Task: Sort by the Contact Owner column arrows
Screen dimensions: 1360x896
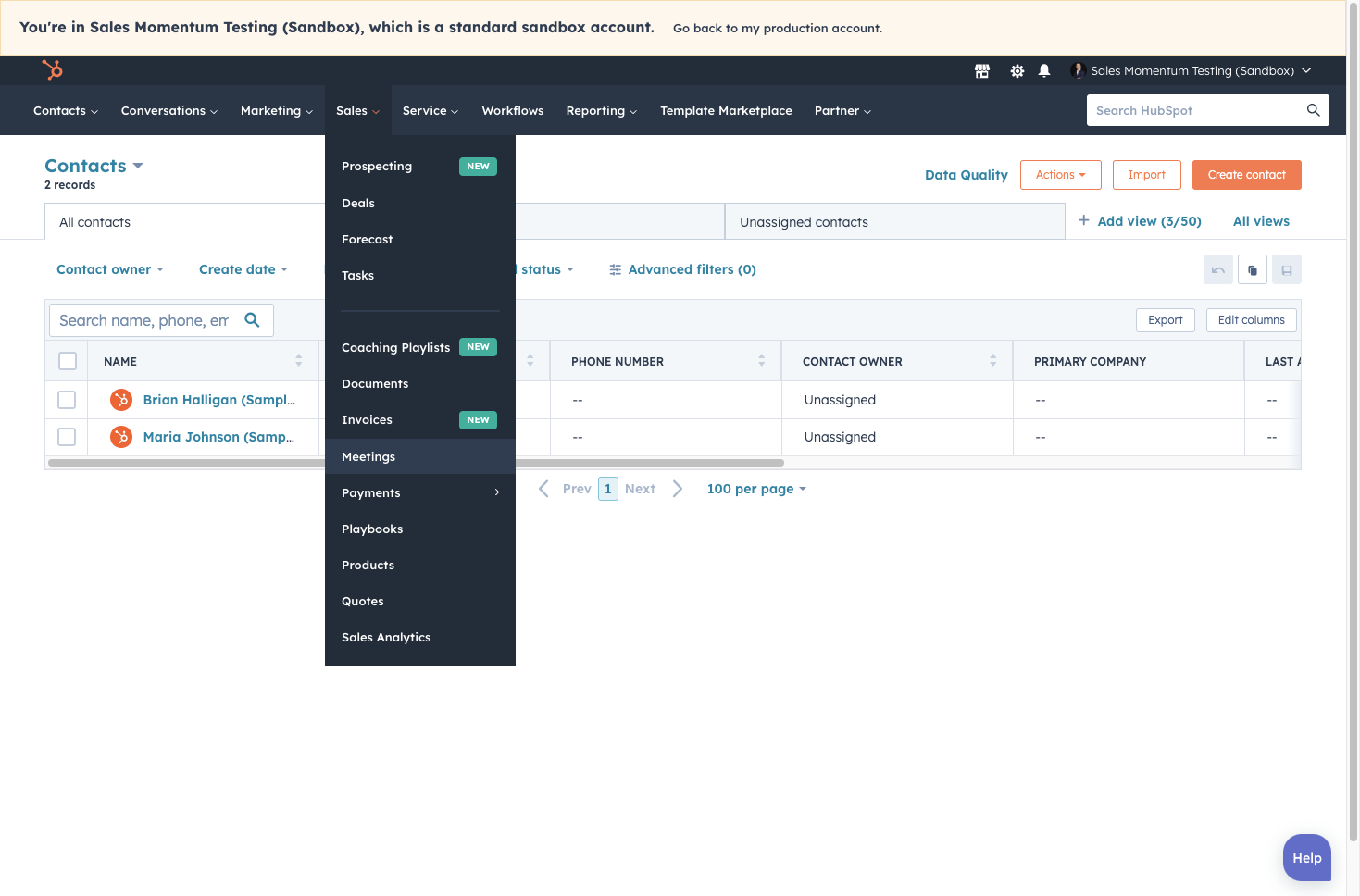Action: [992, 361]
